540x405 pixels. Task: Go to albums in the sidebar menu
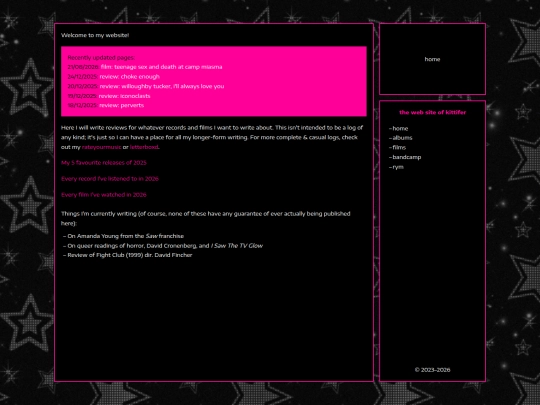click(402, 138)
